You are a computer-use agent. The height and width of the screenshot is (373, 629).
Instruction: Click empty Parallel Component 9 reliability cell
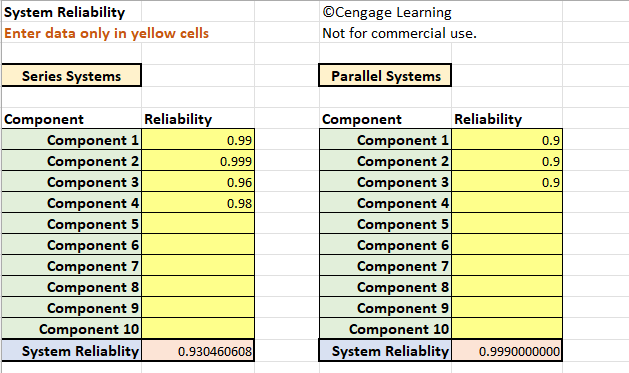[507, 308]
